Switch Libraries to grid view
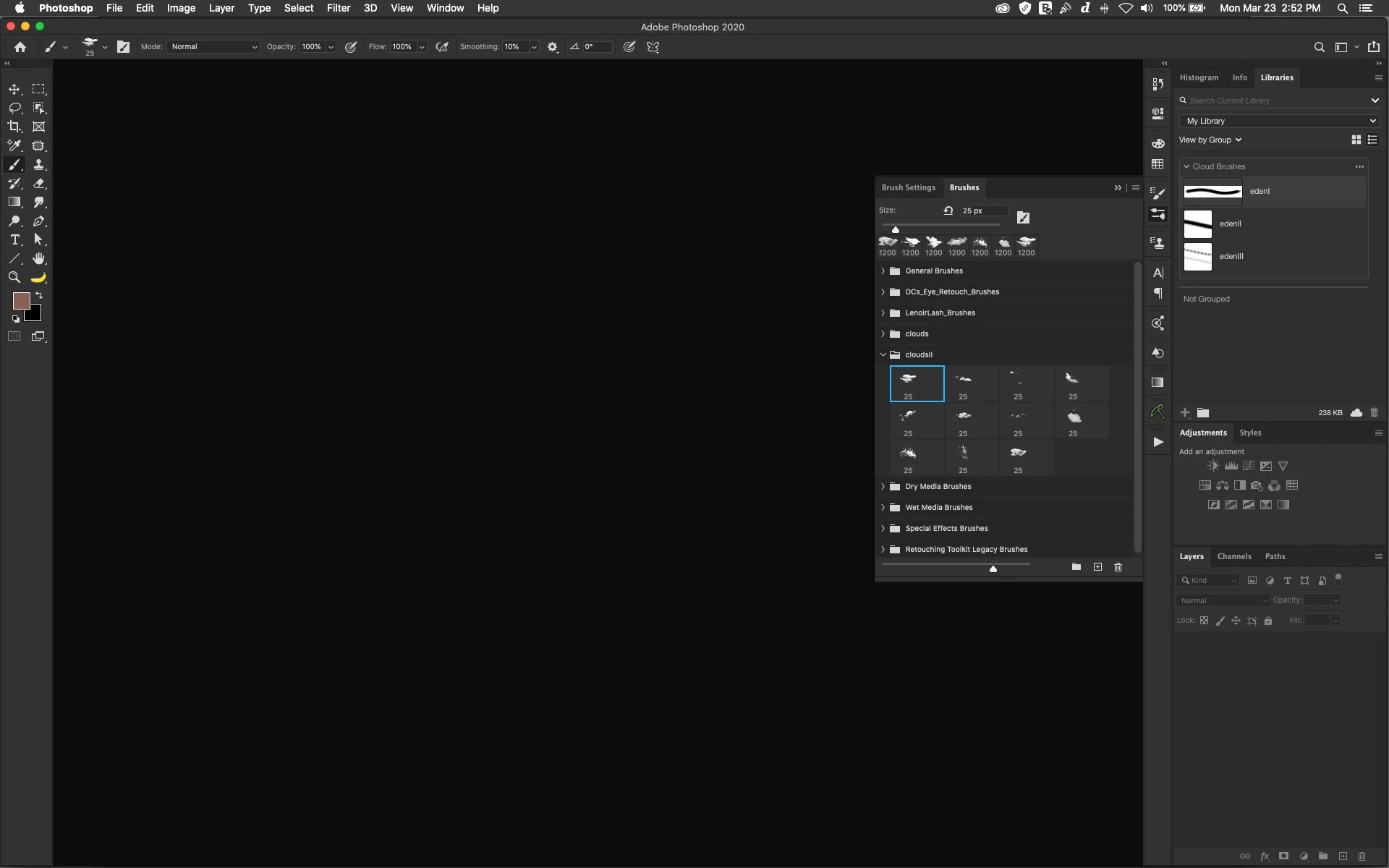1389x868 pixels. pyautogui.click(x=1356, y=140)
